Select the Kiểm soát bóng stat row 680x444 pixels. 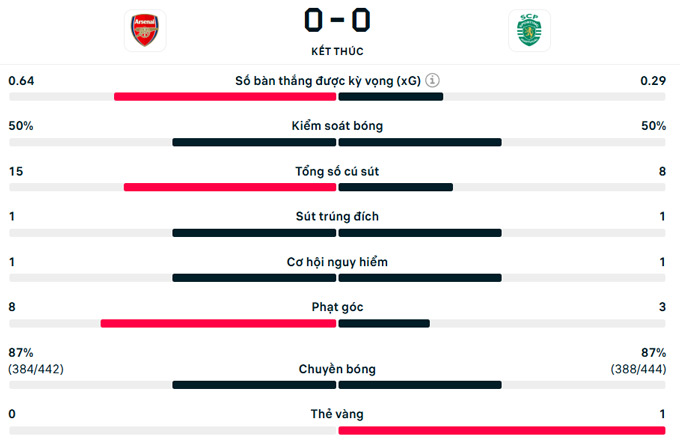pos(337,126)
